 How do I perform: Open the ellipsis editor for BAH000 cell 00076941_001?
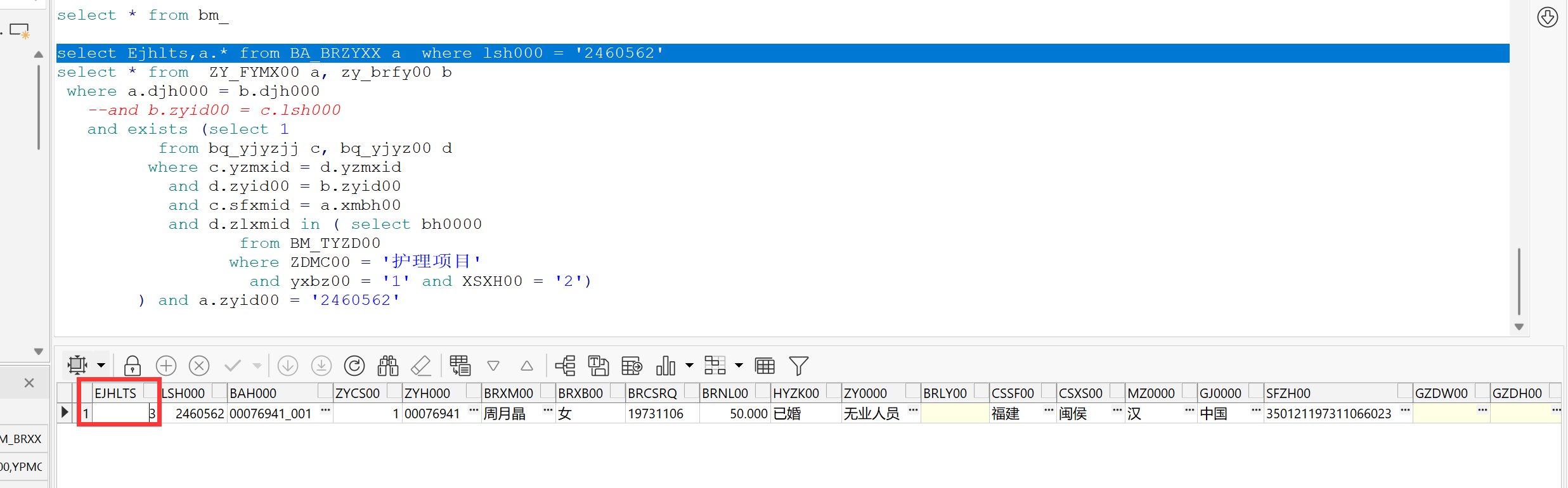pos(326,411)
